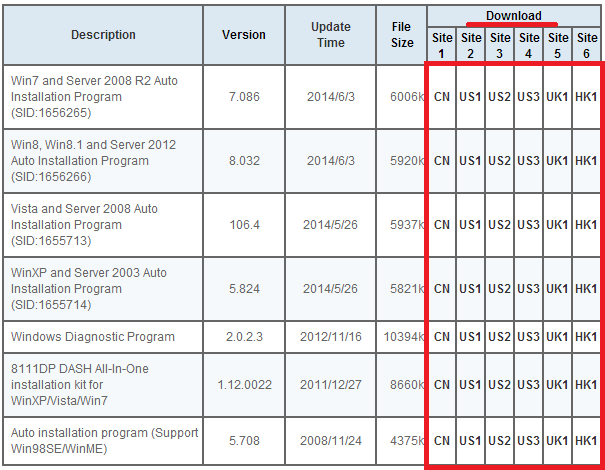Download Win7 driver from US3 mirror
The image size is (605, 470).
528,96
